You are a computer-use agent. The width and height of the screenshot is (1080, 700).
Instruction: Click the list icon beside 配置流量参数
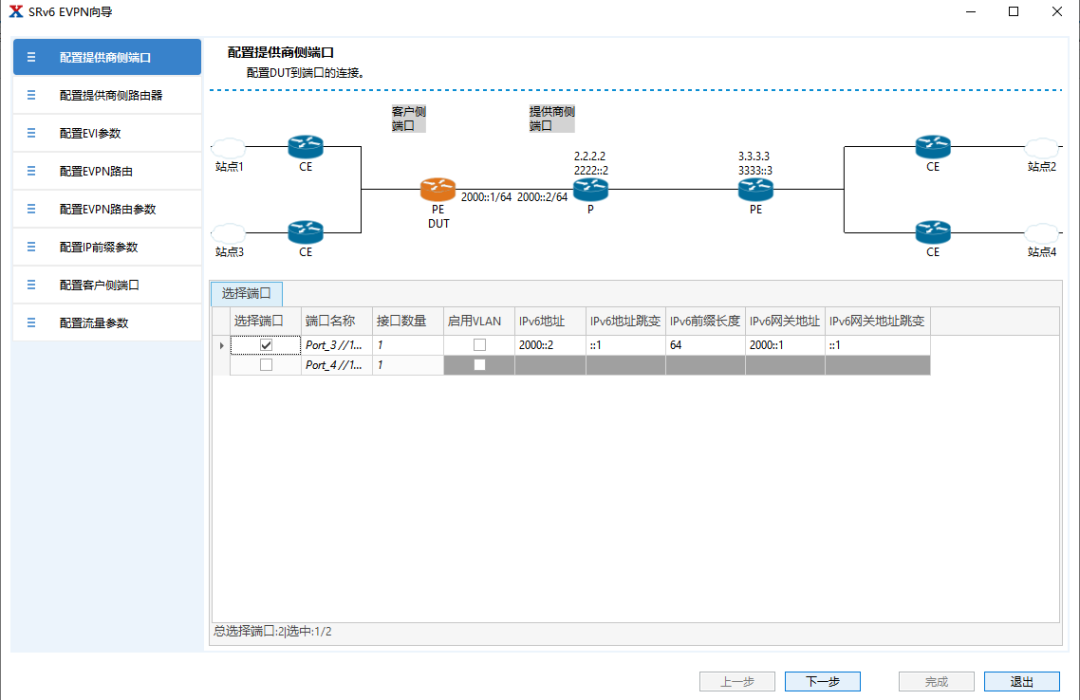pos(31,322)
